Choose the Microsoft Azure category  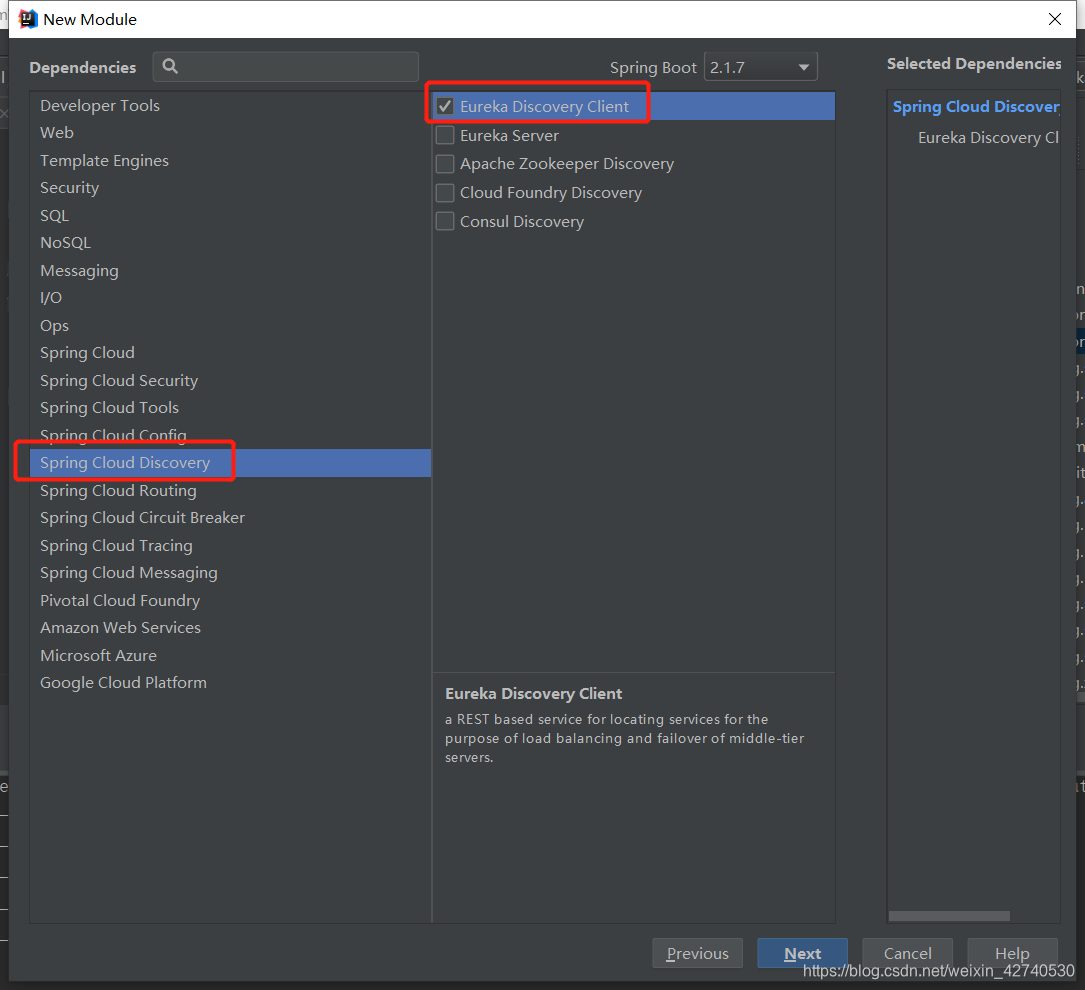click(230, 655)
